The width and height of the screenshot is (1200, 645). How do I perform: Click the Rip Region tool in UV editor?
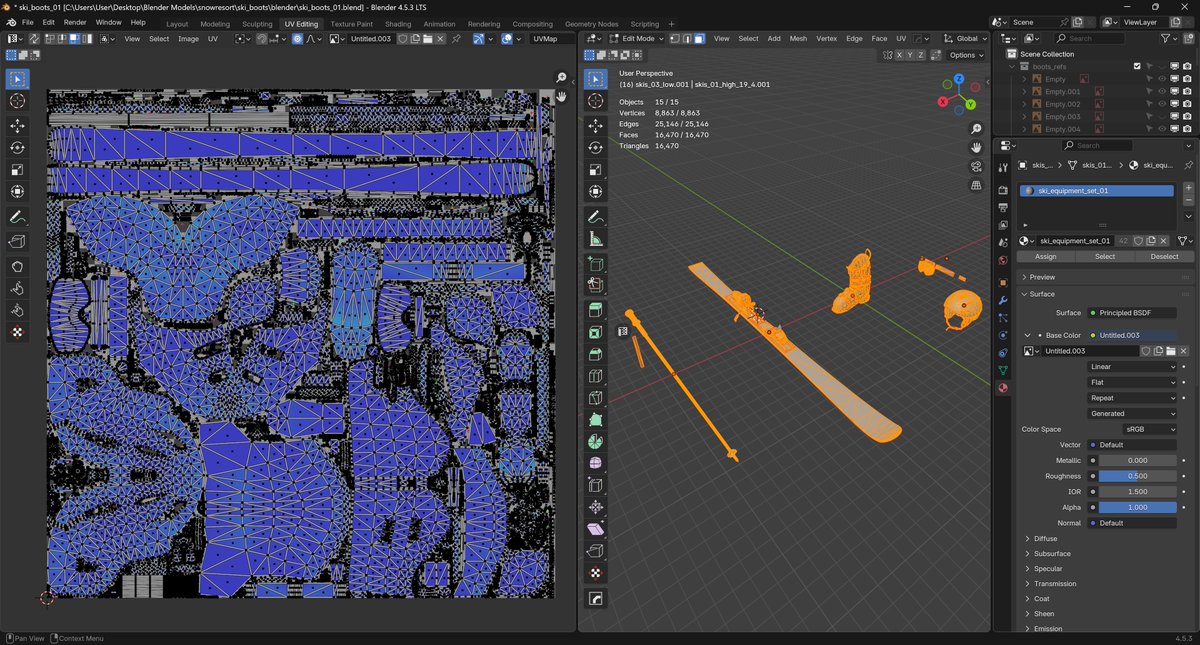pyautogui.click(x=18, y=241)
